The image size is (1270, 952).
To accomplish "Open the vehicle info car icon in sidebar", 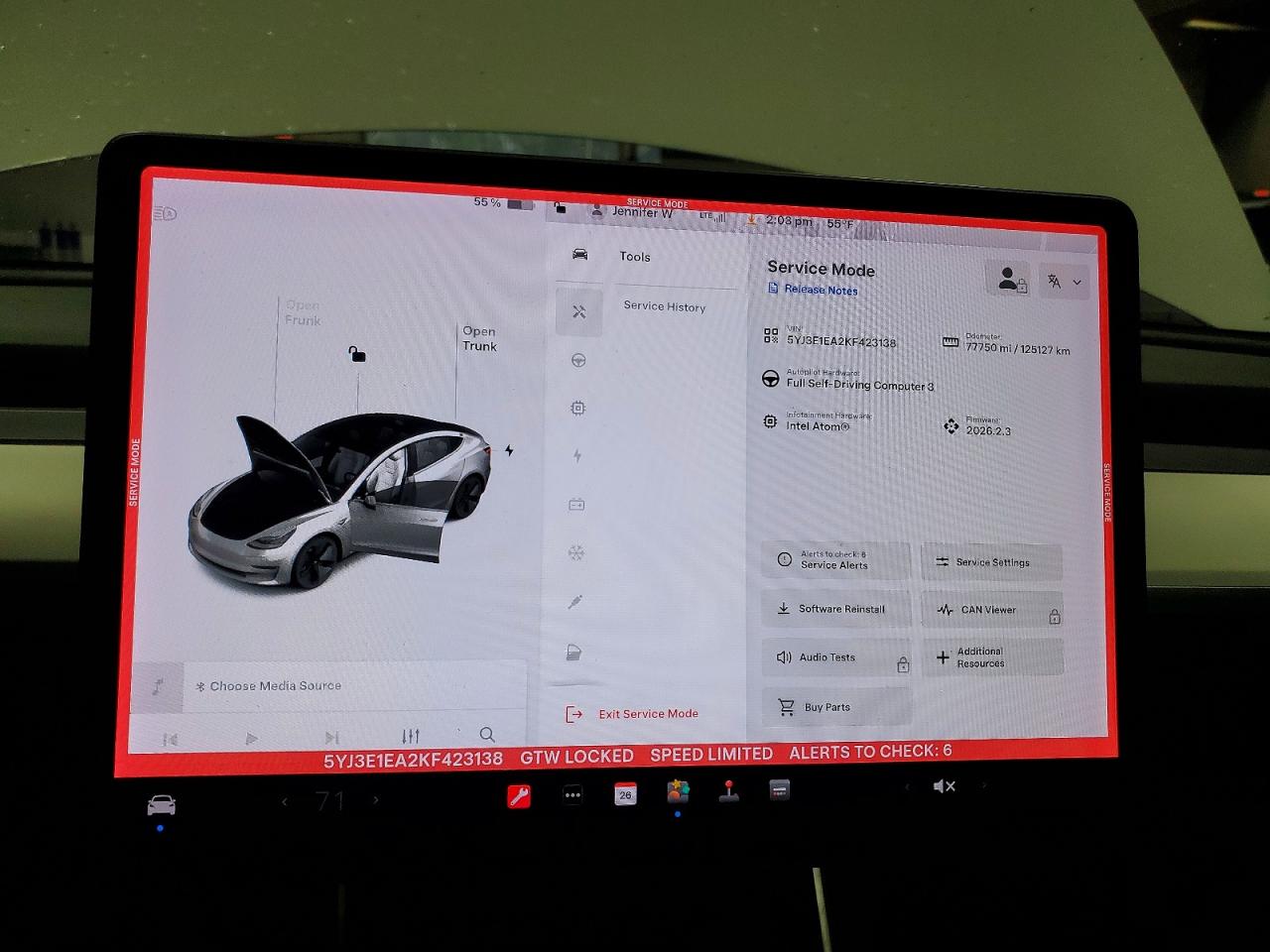I will (580, 255).
